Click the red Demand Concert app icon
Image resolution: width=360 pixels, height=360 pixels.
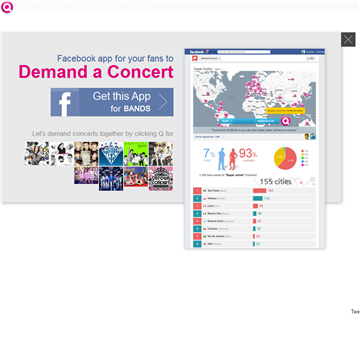(x=195, y=58)
